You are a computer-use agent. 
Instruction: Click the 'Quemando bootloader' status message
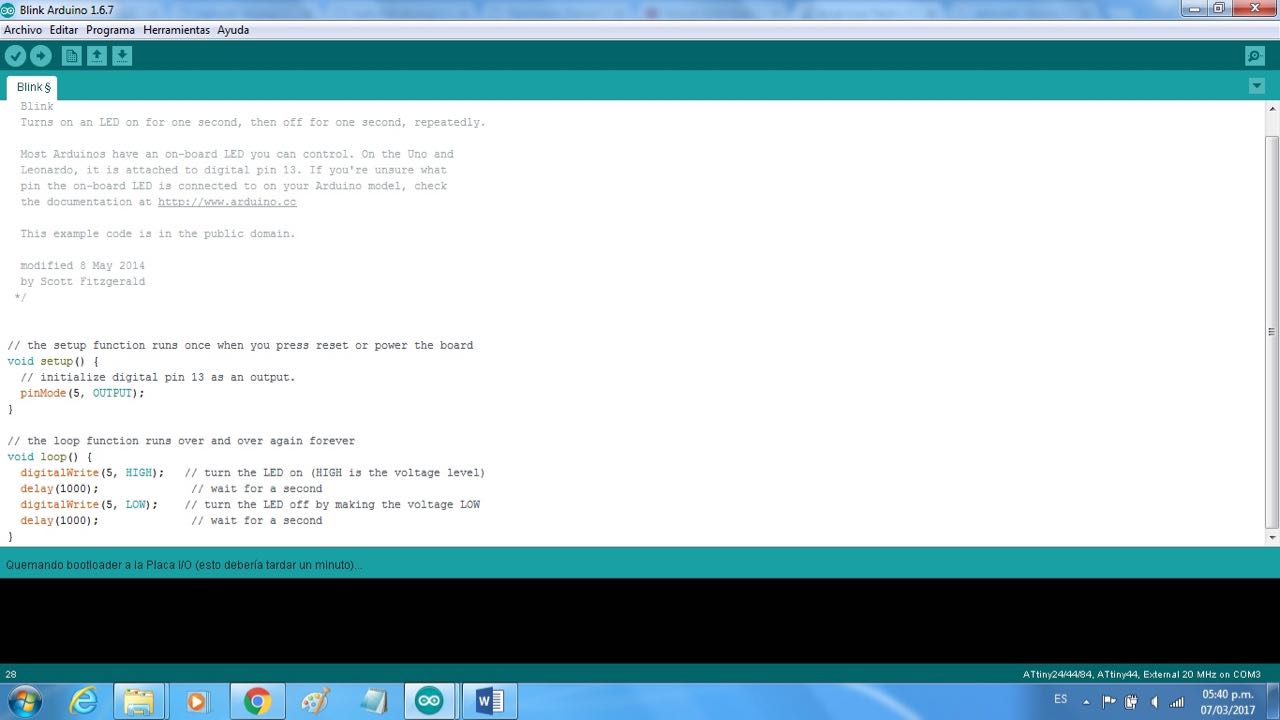[x=184, y=565]
